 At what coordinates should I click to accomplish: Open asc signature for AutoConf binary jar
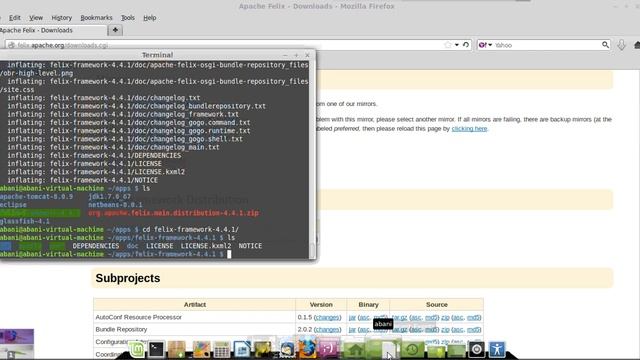click(364, 317)
